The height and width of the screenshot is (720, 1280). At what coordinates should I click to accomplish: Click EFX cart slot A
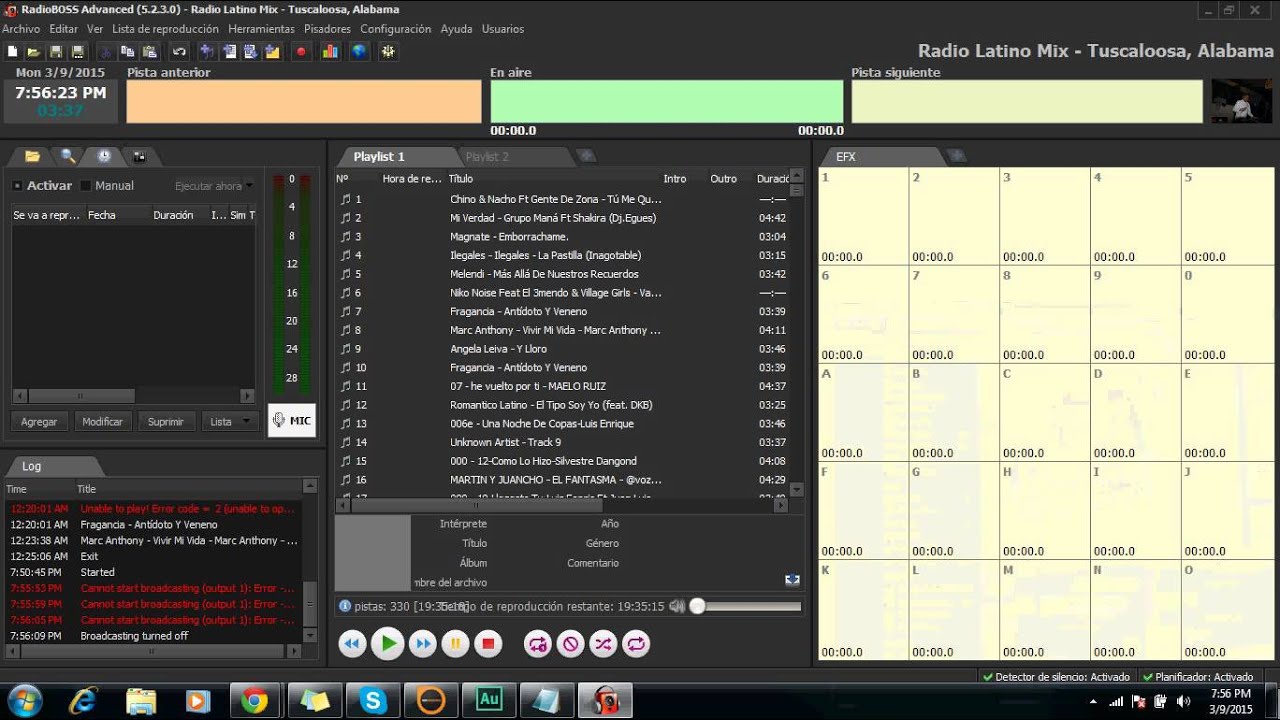coord(864,412)
